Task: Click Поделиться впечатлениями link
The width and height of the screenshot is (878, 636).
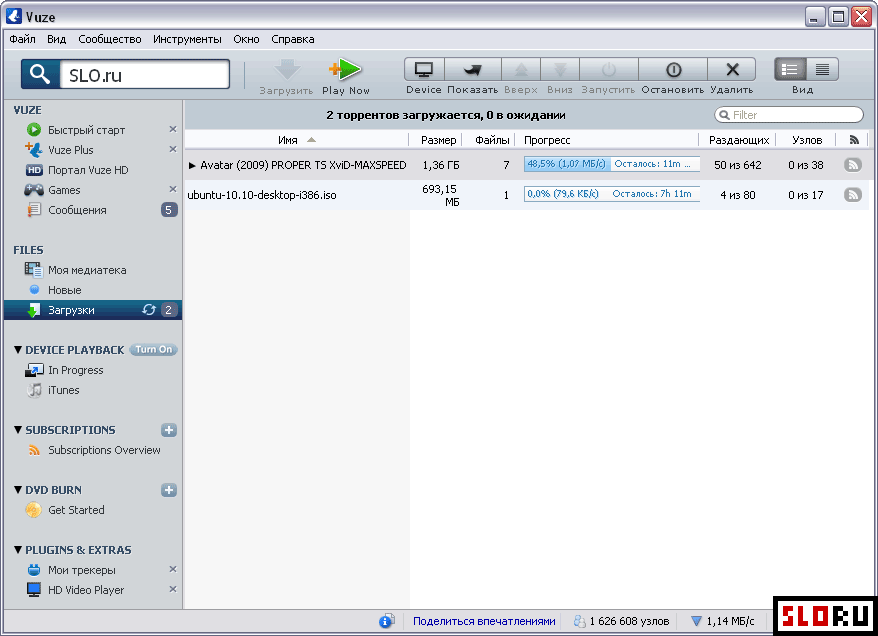Action: pyautogui.click(x=484, y=621)
